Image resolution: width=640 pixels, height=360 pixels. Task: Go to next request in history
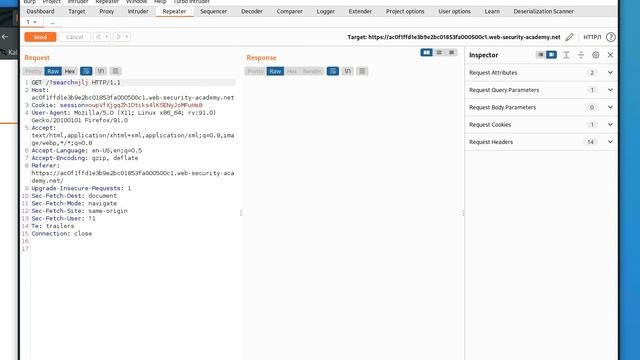coord(118,37)
